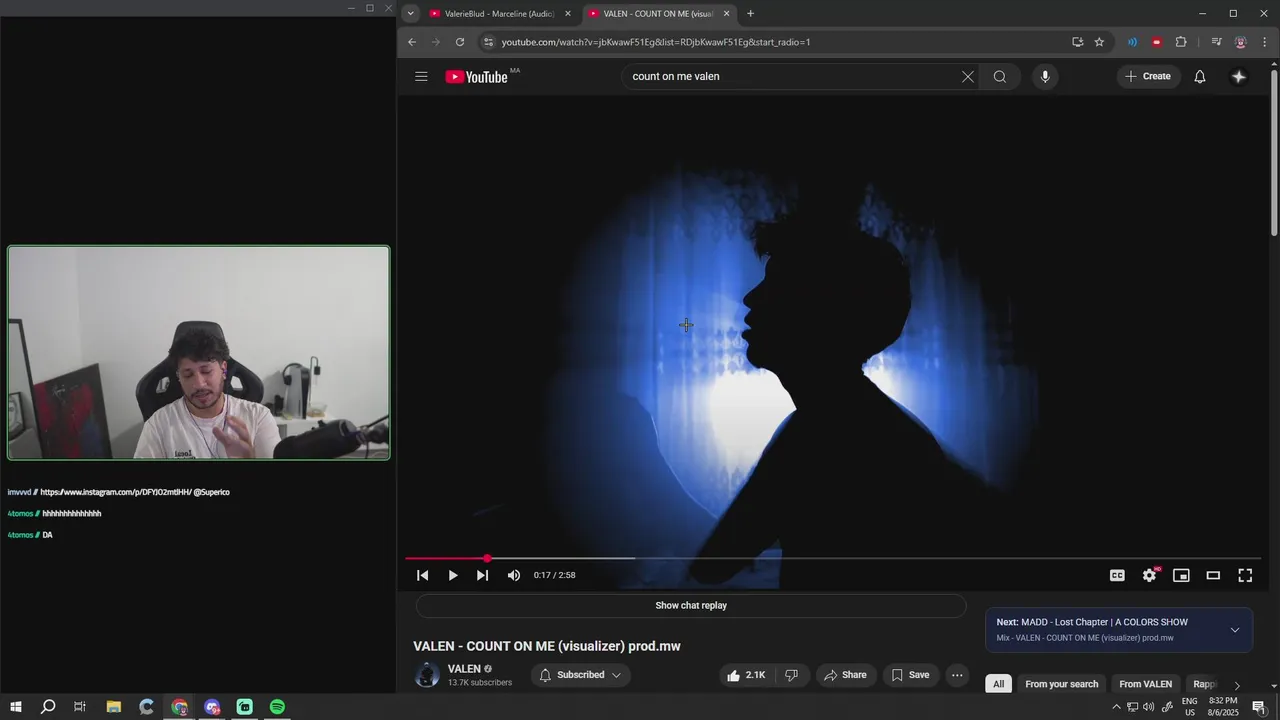
Task: Open the VALEN channel name link
Action: 464,669
